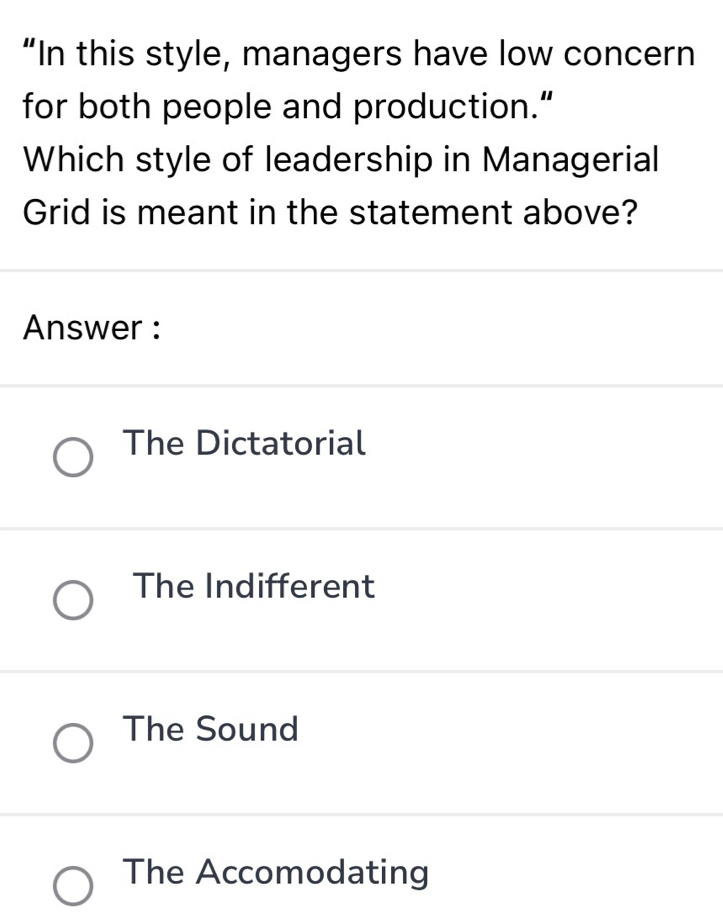723x917 pixels.
Task: Click the label text 'The Dictatorial'
Action: click(244, 442)
